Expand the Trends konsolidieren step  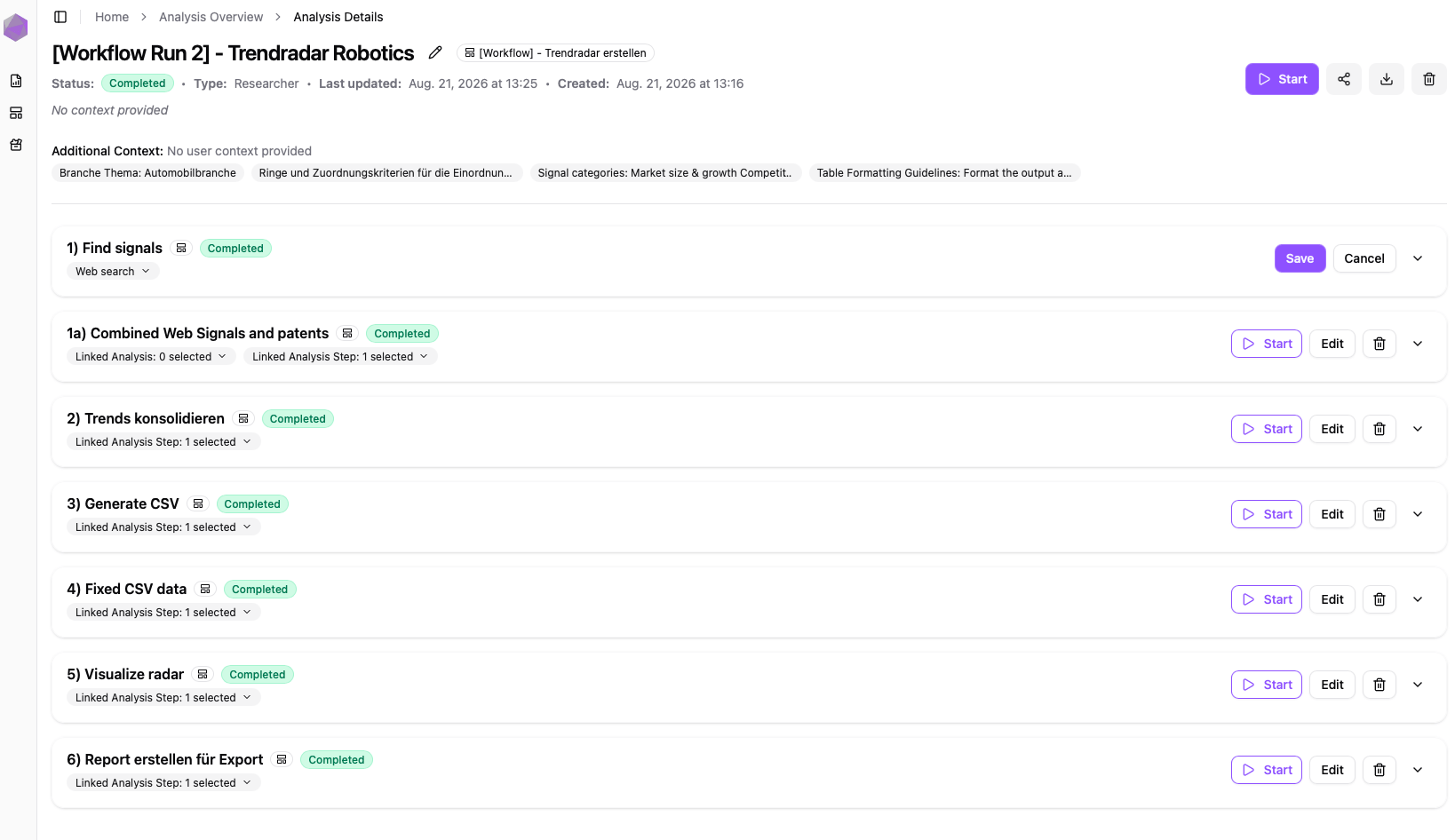(x=1418, y=429)
